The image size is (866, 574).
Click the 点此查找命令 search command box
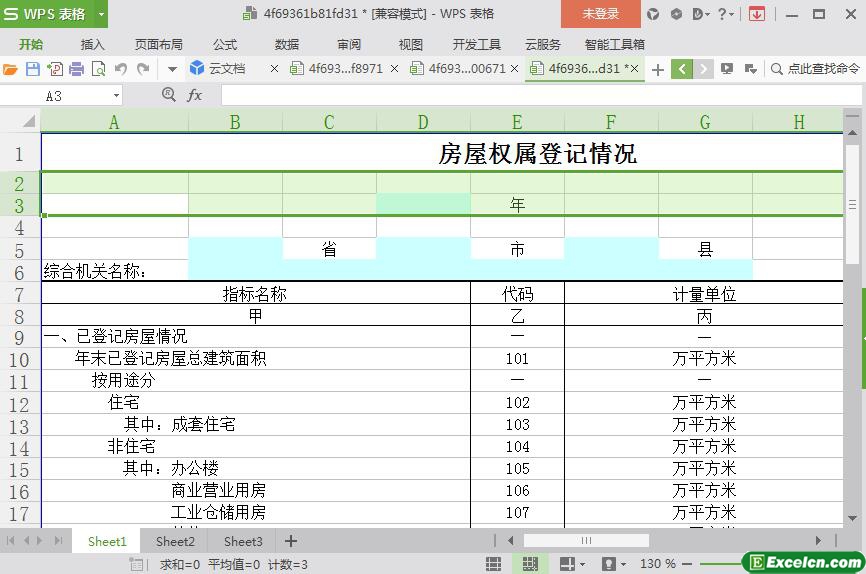(815, 69)
